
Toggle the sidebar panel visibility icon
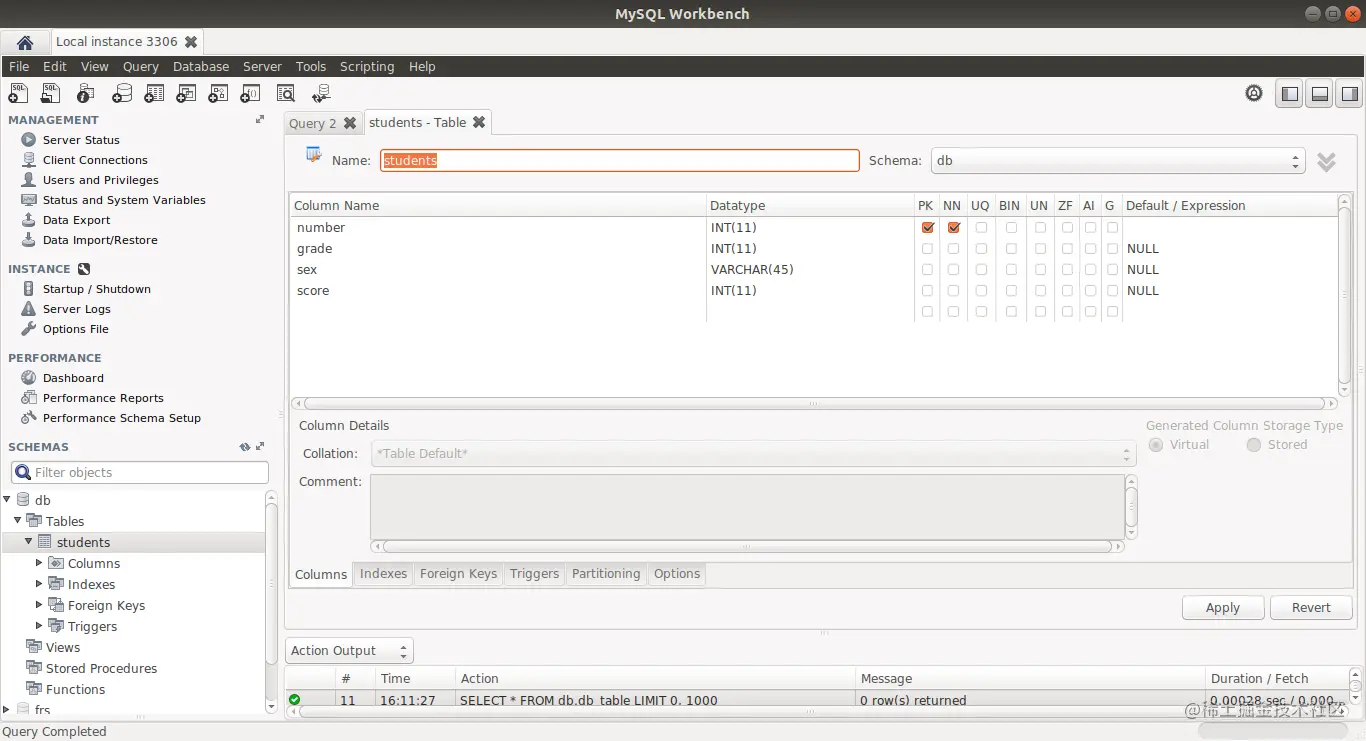(1289, 93)
